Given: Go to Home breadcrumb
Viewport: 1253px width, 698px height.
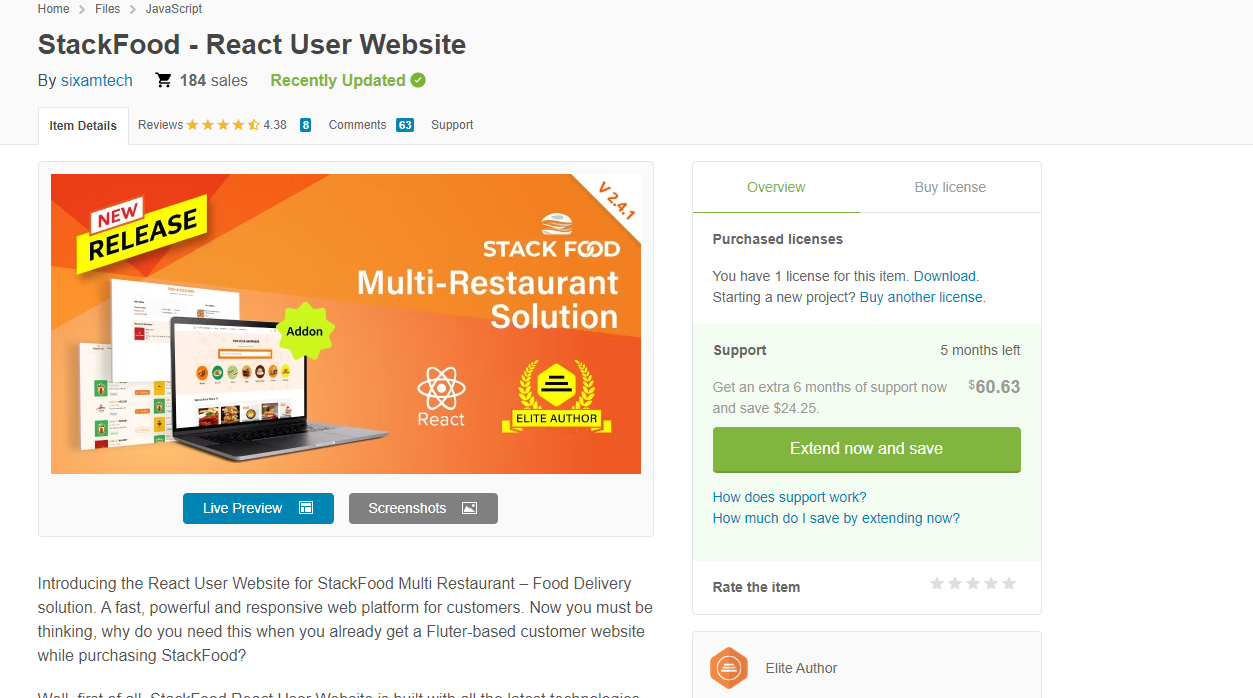Looking at the screenshot, I should (54, 9).
